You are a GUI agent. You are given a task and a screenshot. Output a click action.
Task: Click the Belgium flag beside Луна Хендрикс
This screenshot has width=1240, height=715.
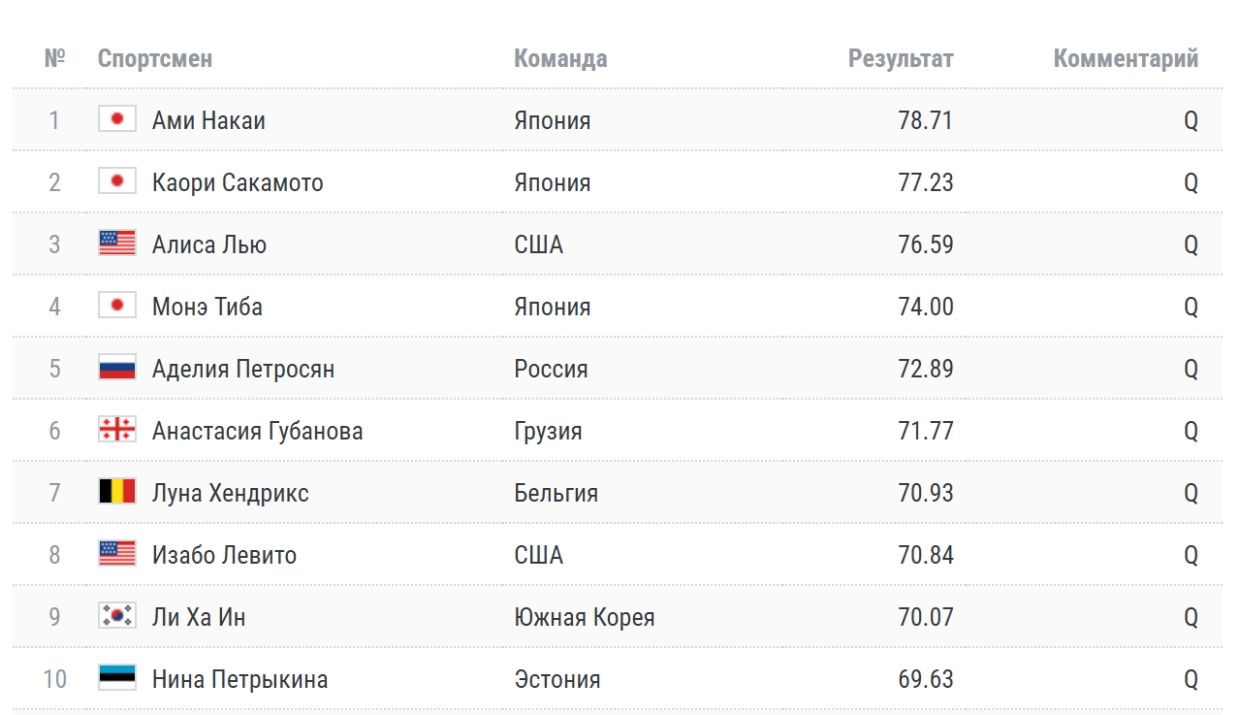point(117,492)
